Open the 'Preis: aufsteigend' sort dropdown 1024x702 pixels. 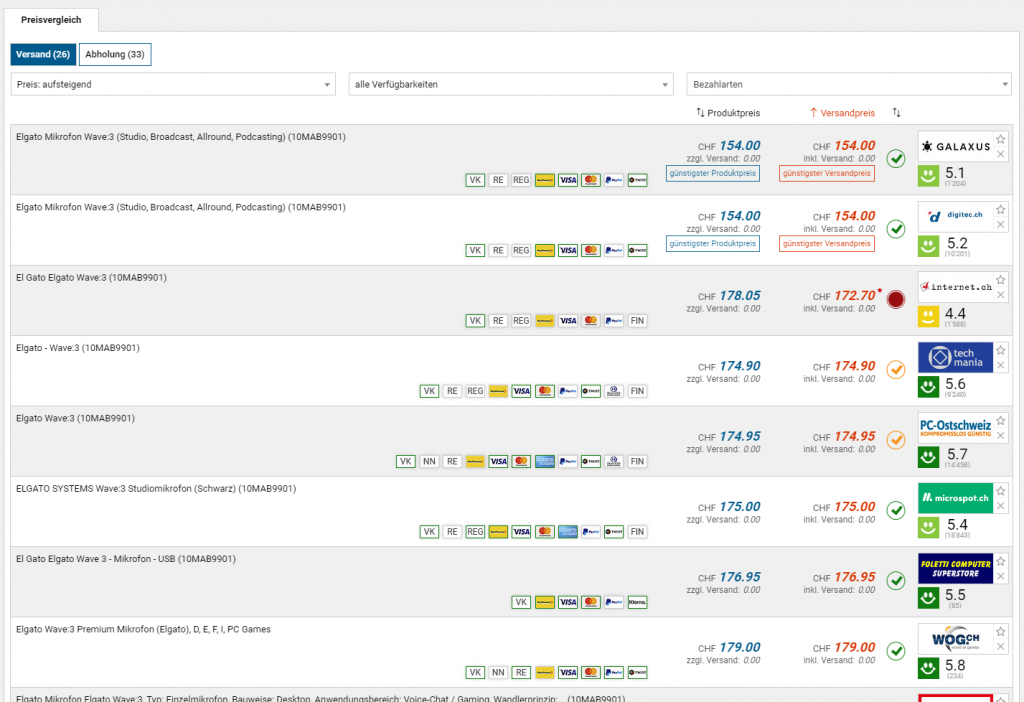pyautogui.click(x=173, y=85)
